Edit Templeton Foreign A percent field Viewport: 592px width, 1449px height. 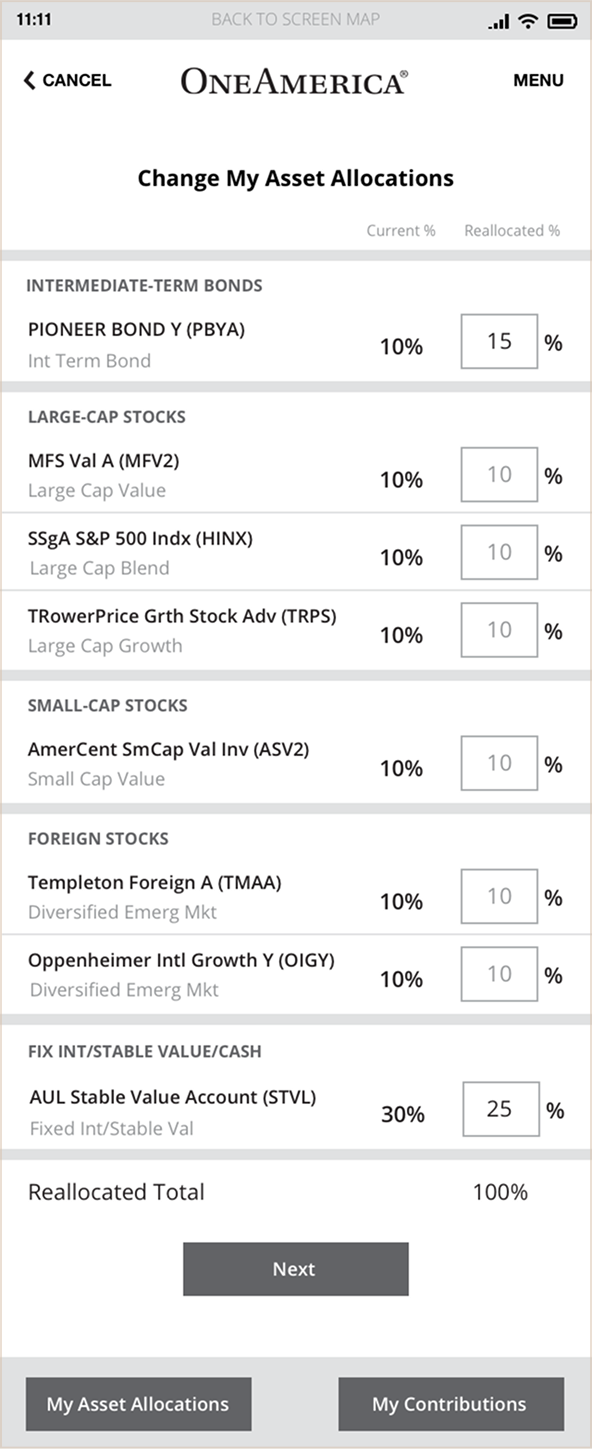[499, 896]
